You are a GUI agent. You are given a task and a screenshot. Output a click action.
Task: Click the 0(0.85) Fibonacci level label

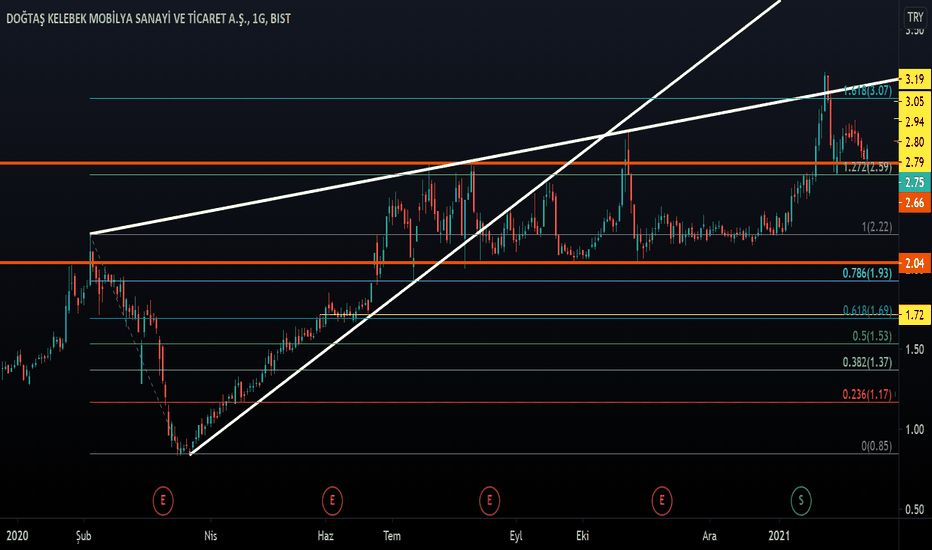point(877,446)
